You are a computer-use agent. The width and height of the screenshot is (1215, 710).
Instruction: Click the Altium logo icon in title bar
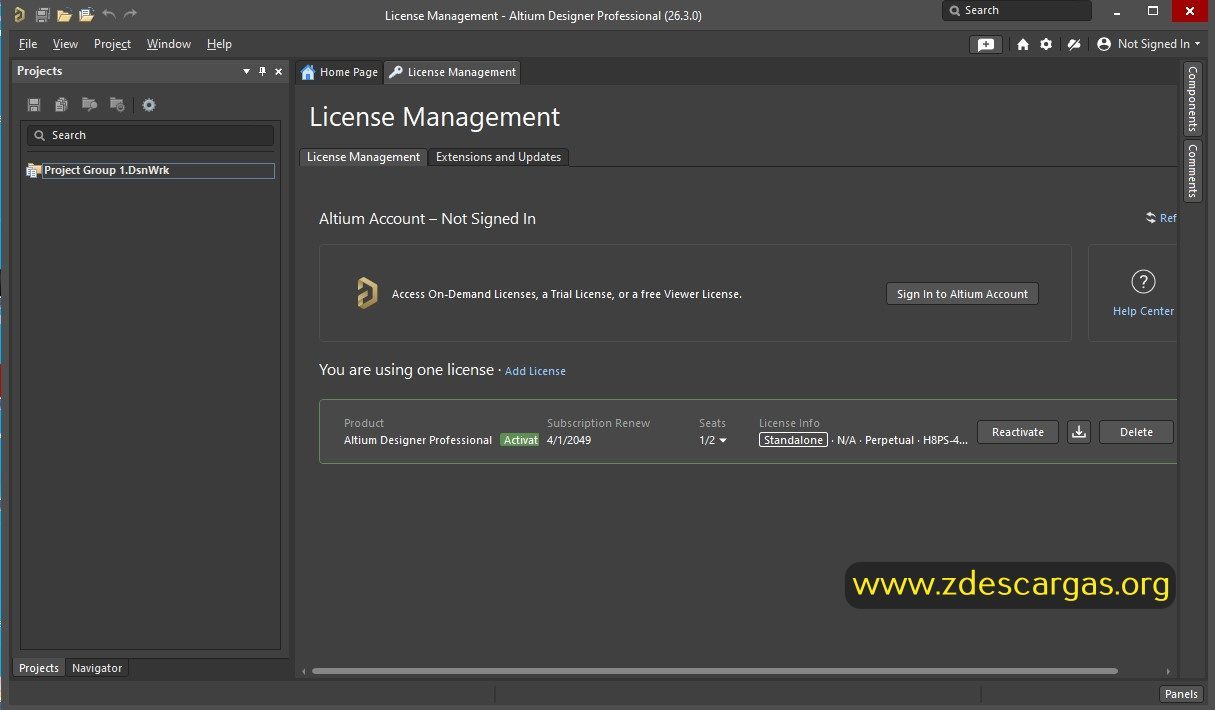[x=18, y=14]
